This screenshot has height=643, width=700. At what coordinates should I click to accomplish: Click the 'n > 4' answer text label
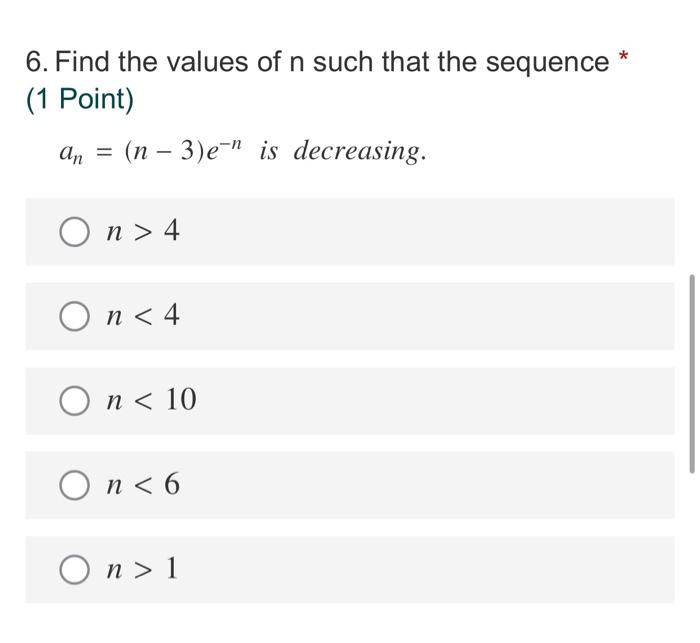pyautogui.click(x=143, y=231)
